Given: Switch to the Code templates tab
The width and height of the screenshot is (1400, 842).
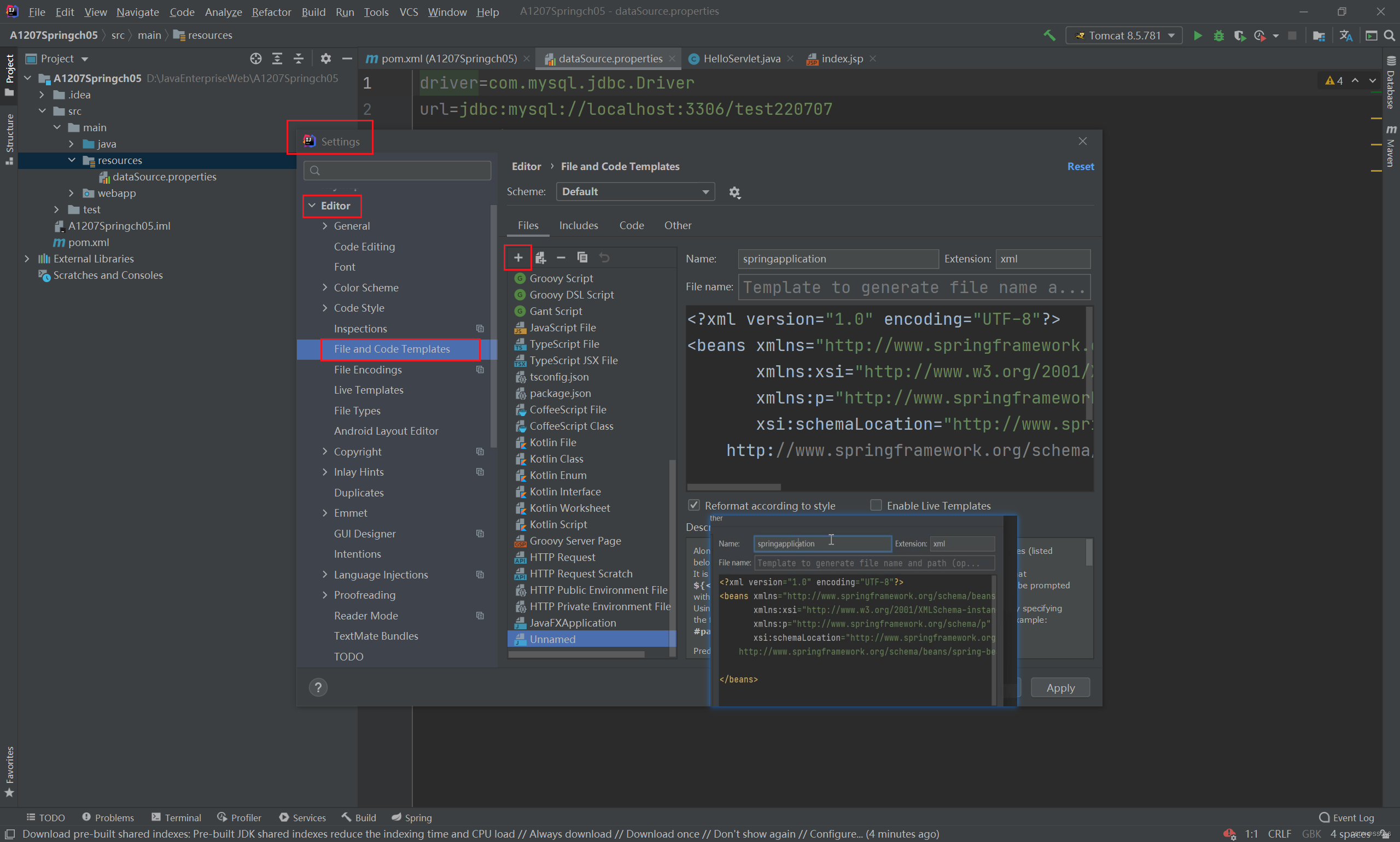Looking at the screenshot, I should [631, 225].
